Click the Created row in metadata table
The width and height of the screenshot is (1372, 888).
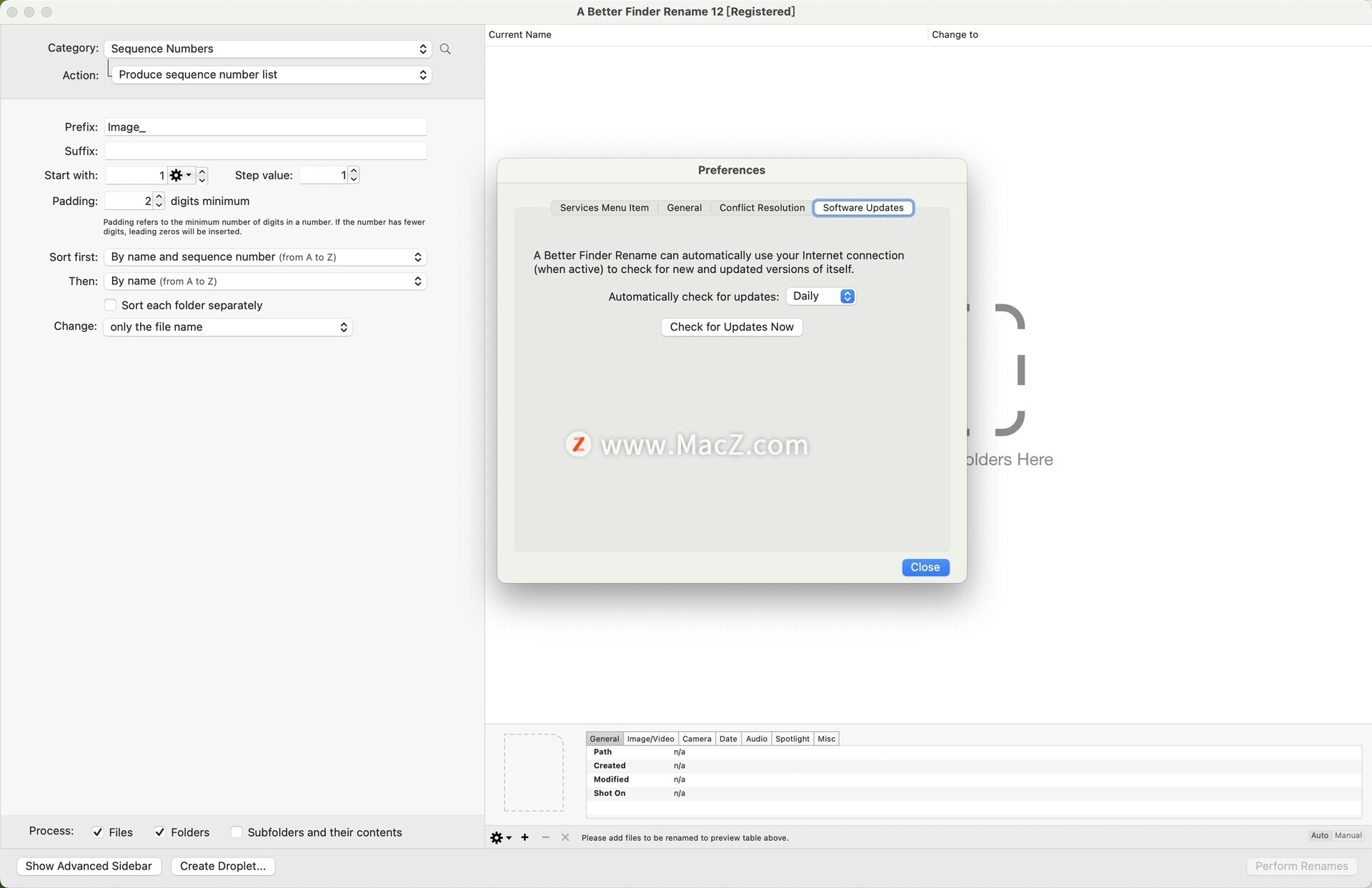[974, 766]
